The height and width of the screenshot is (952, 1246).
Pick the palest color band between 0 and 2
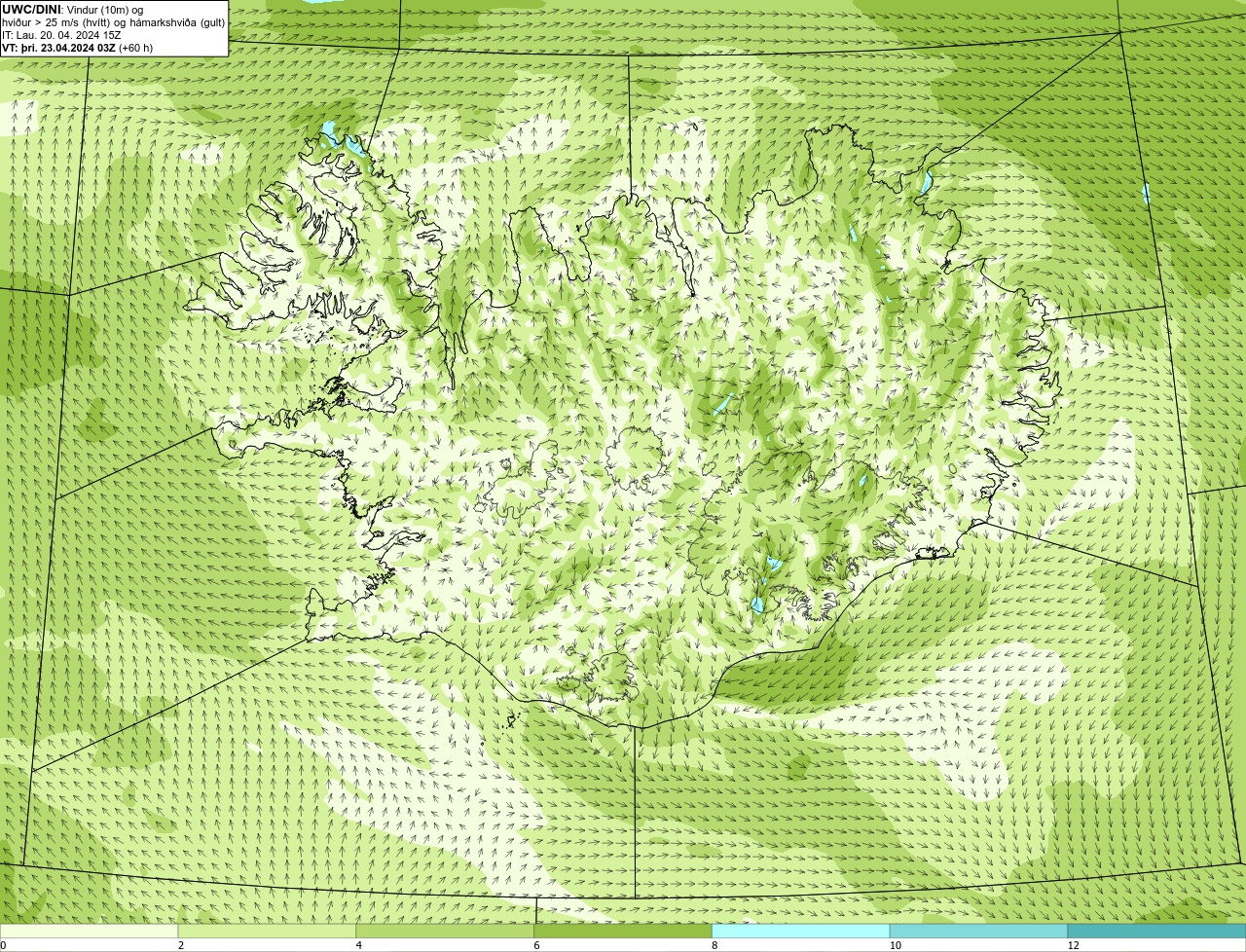coord(89,931)
